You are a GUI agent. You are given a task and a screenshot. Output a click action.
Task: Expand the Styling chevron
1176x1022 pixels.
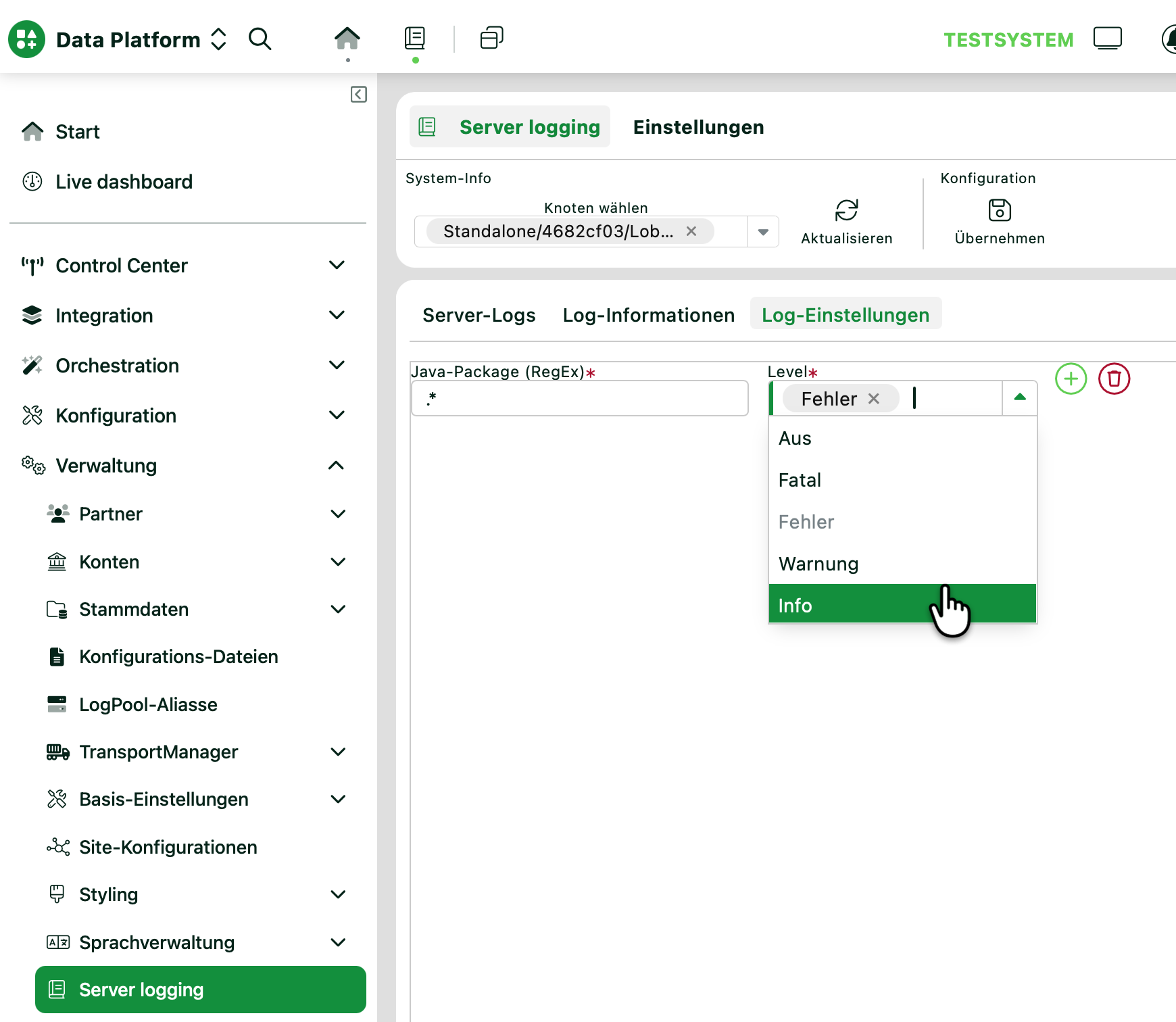(x=339, y=894)
